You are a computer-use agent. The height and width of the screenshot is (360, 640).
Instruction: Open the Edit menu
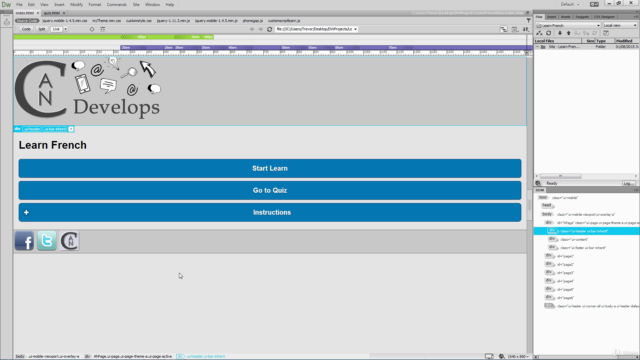(31, 4)
